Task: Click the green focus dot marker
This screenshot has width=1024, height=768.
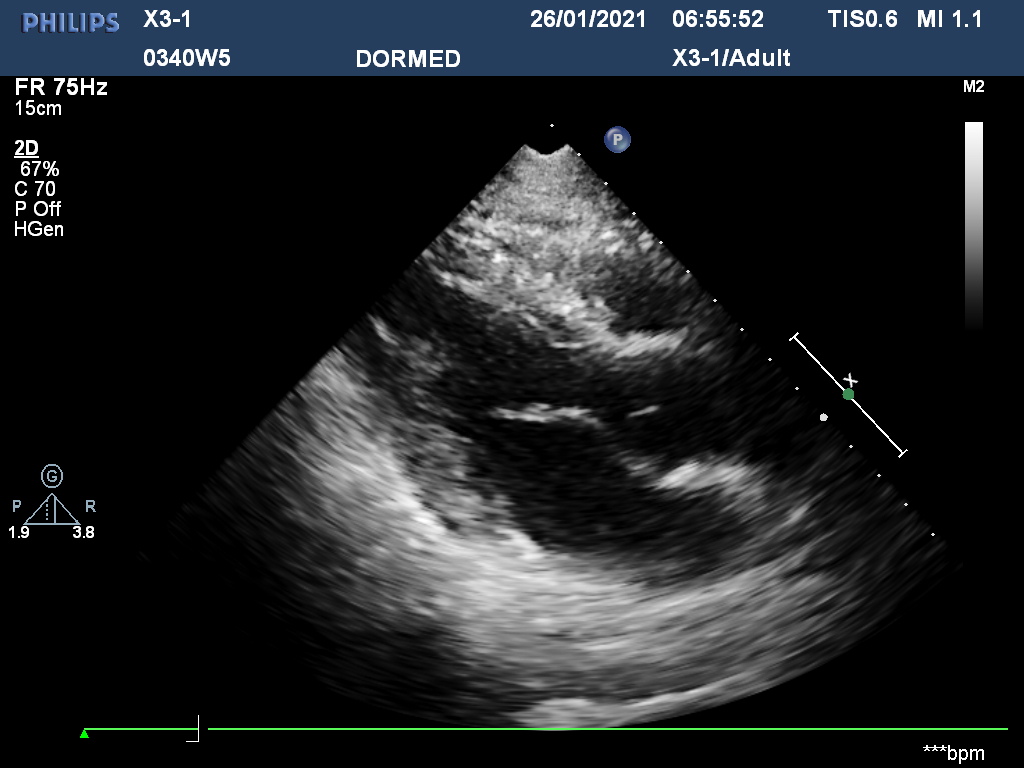Action: (848, 395)
